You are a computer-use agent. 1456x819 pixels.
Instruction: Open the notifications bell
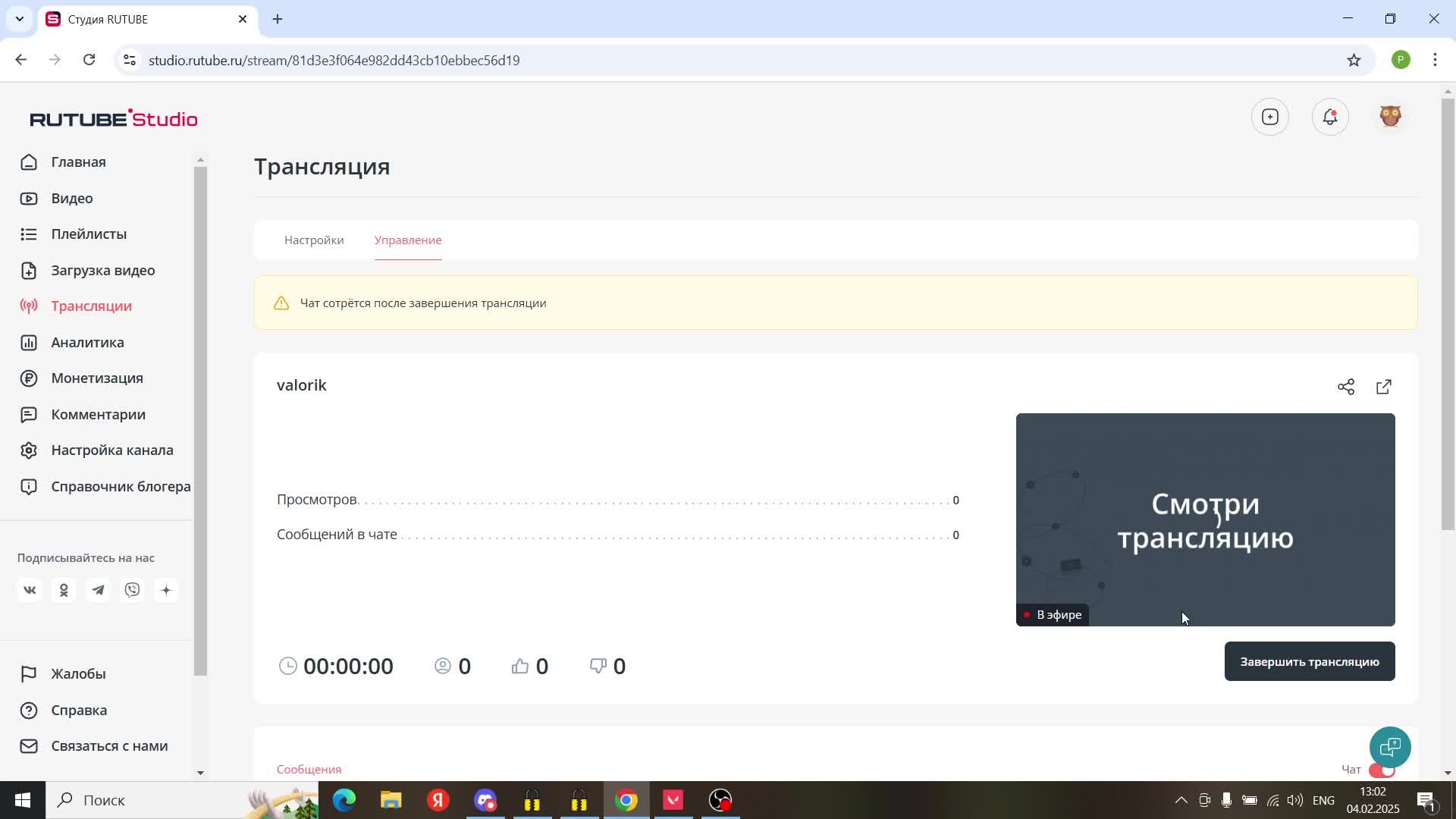pos(1330,117)
